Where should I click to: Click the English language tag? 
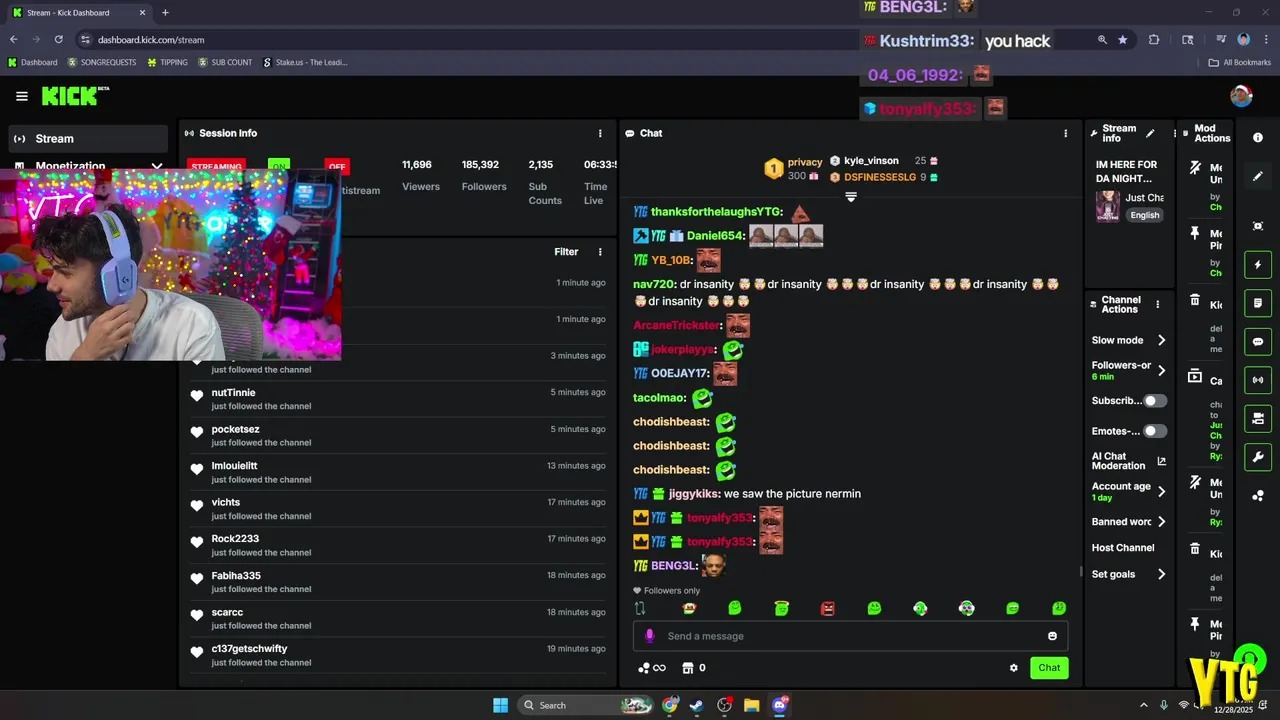[1145, 215]
